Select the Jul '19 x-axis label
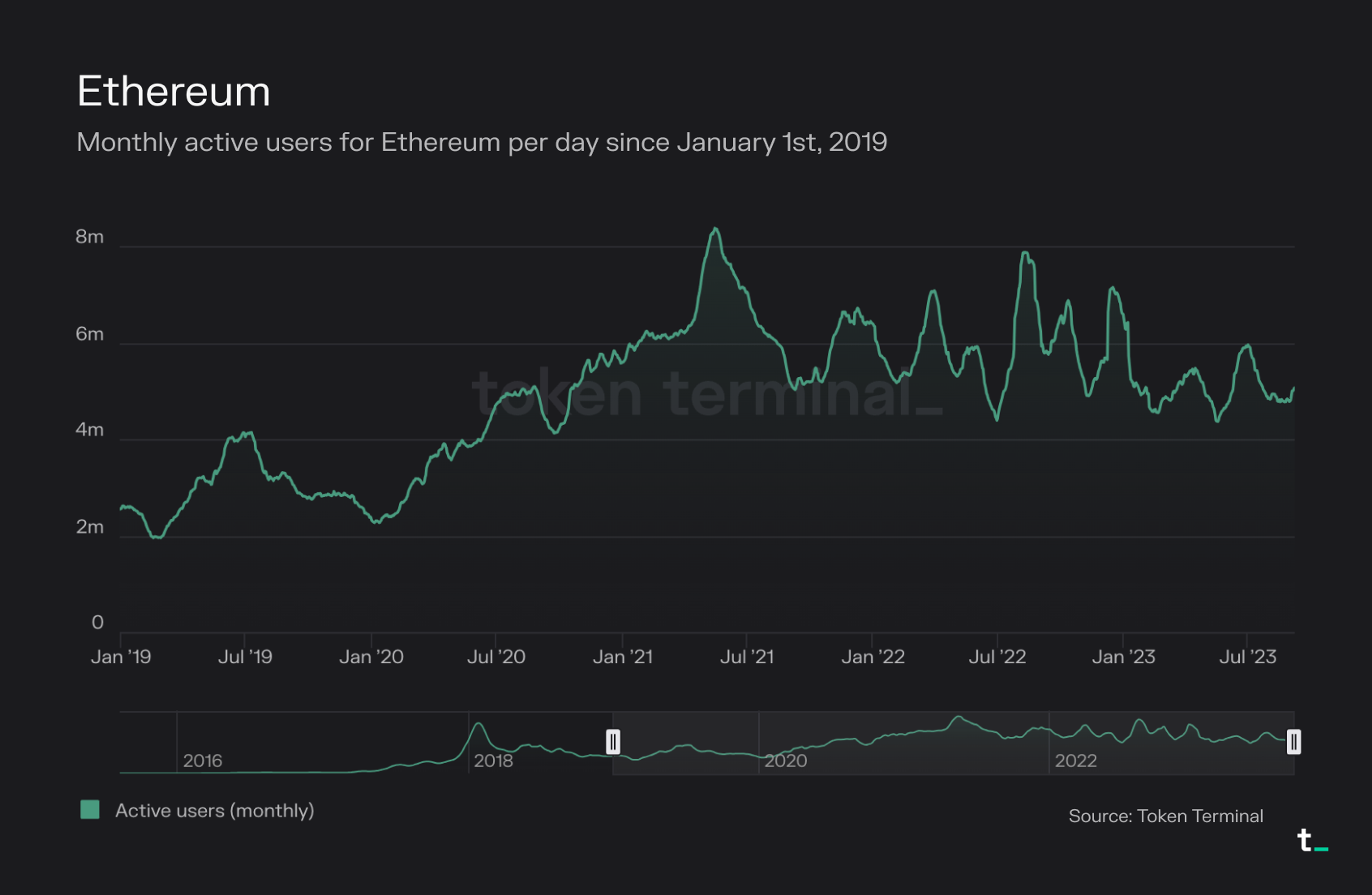The height and width of the screenshot is (895, 1372). click(x=245, y=657)
